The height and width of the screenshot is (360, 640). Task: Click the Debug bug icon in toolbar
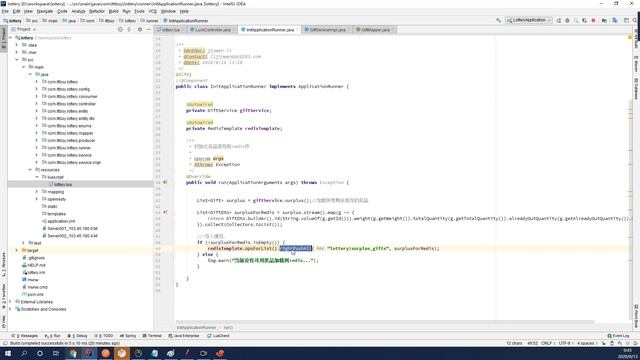tap(567, 20)
